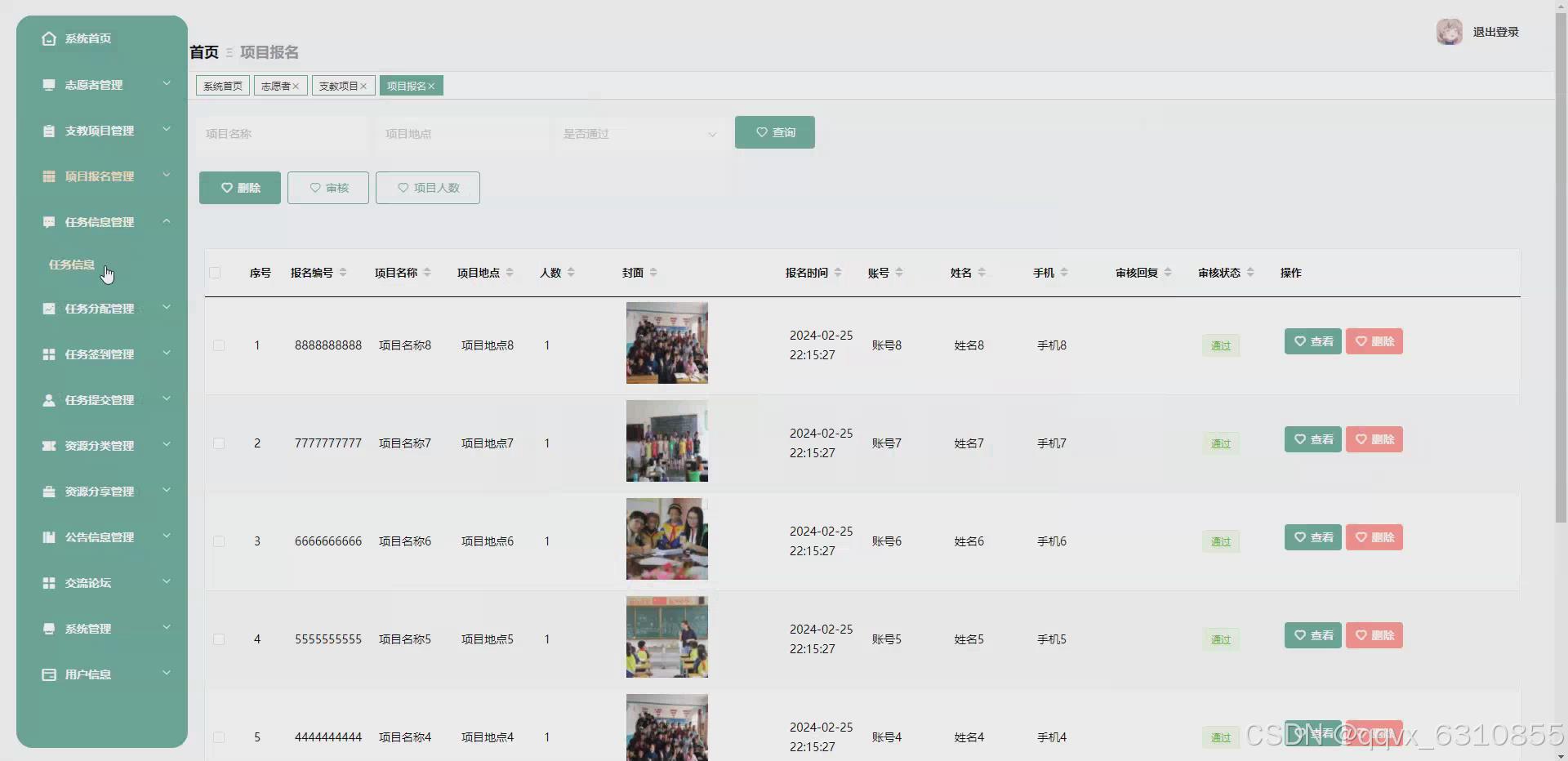Screen dimensions: 1568x761
Task: Collapse the 任务信息管理 menu chevron
Action: 167,221
